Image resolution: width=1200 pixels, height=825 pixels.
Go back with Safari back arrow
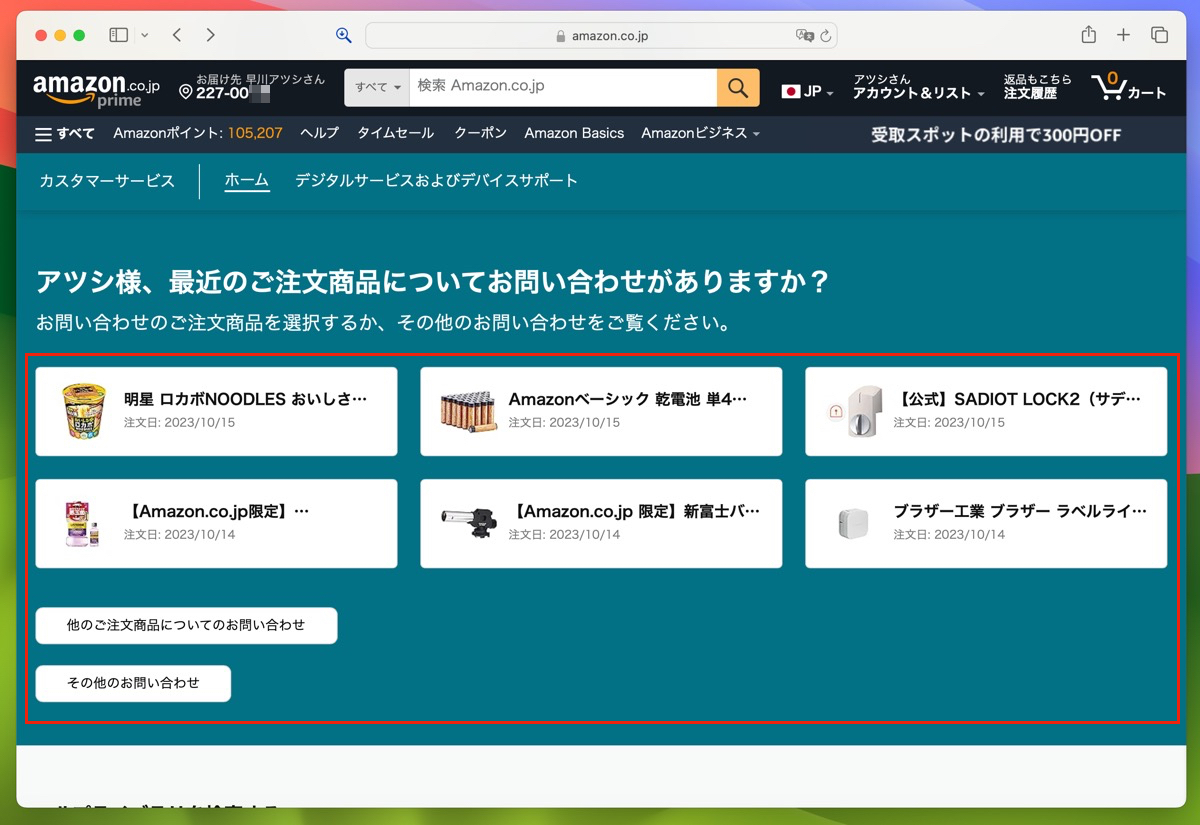click(x=177, y=35)
